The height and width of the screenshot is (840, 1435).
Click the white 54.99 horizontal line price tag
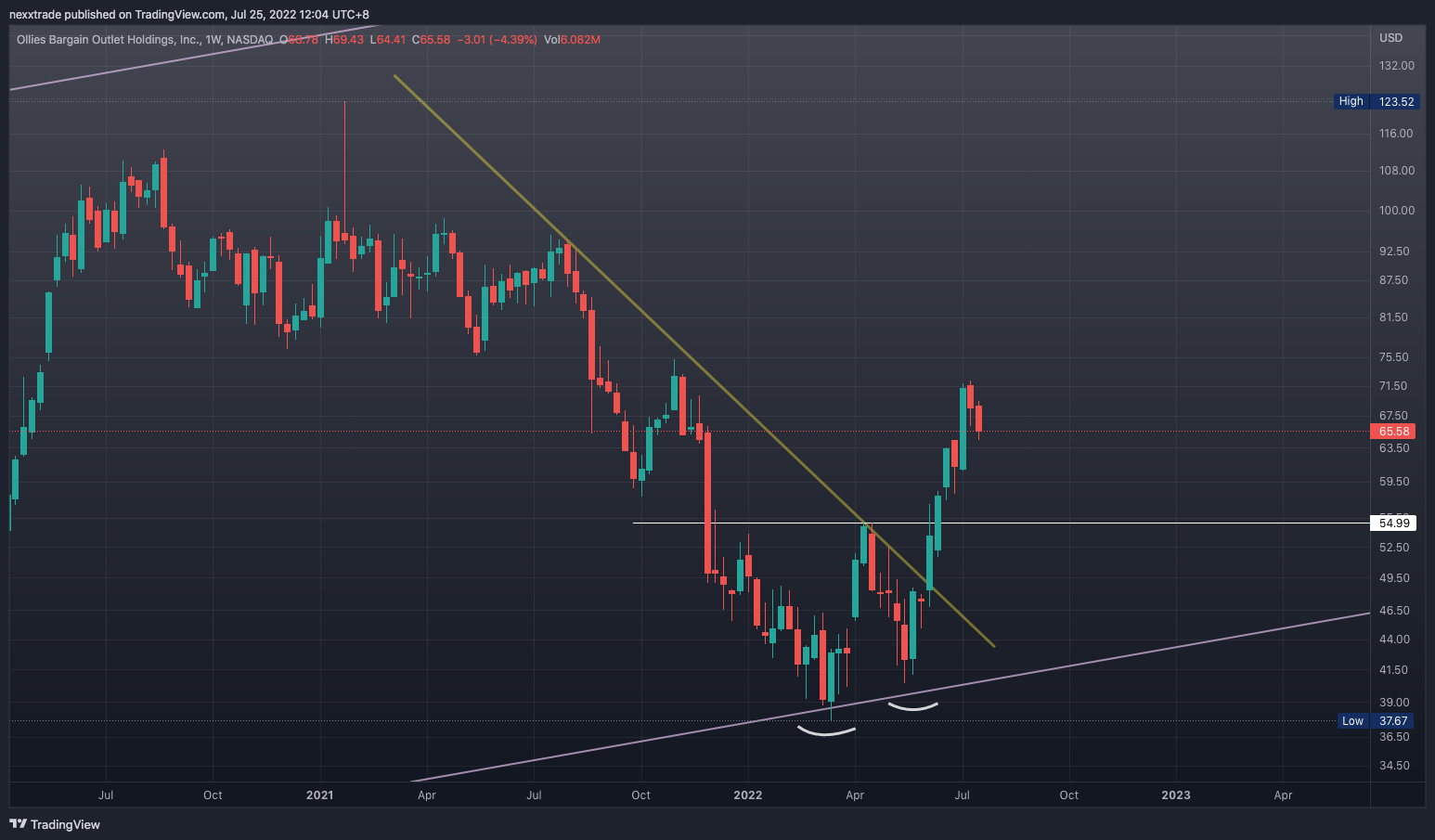coord(1394,523)
